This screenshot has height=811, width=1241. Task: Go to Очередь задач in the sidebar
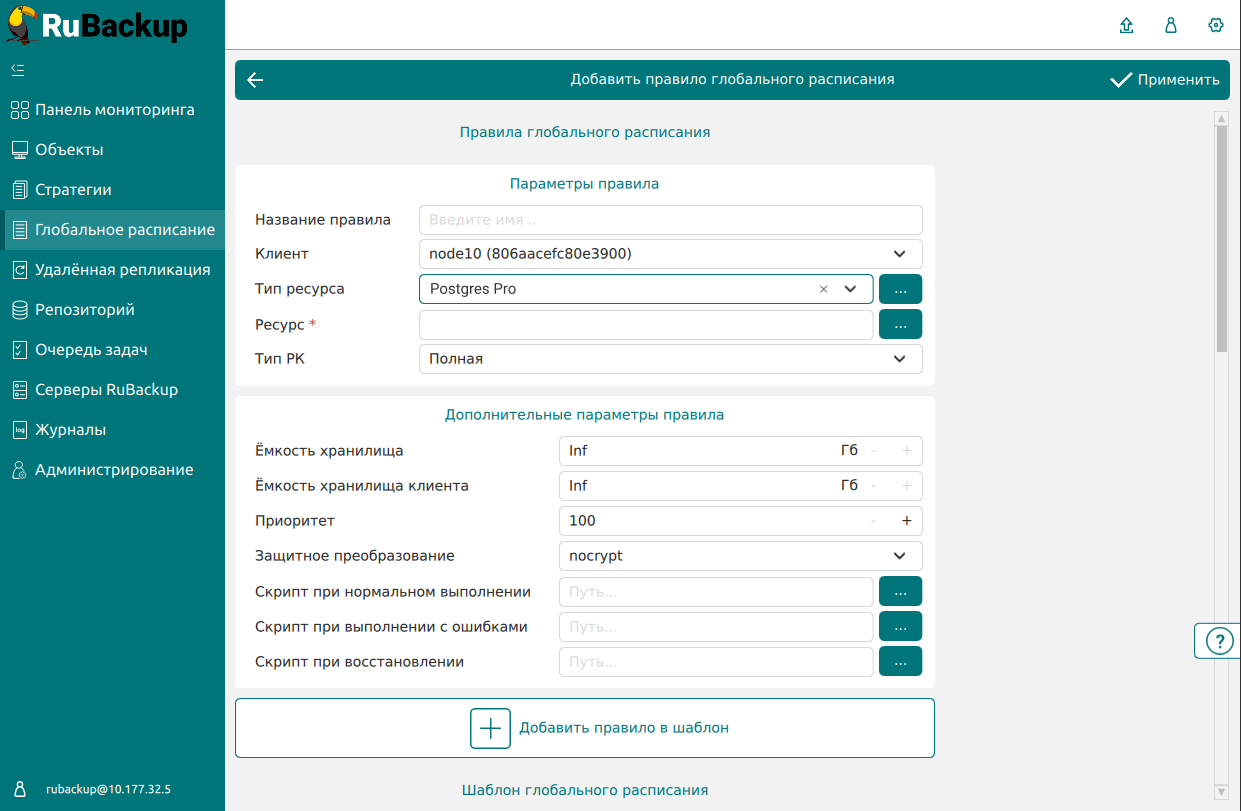(91, 350)
